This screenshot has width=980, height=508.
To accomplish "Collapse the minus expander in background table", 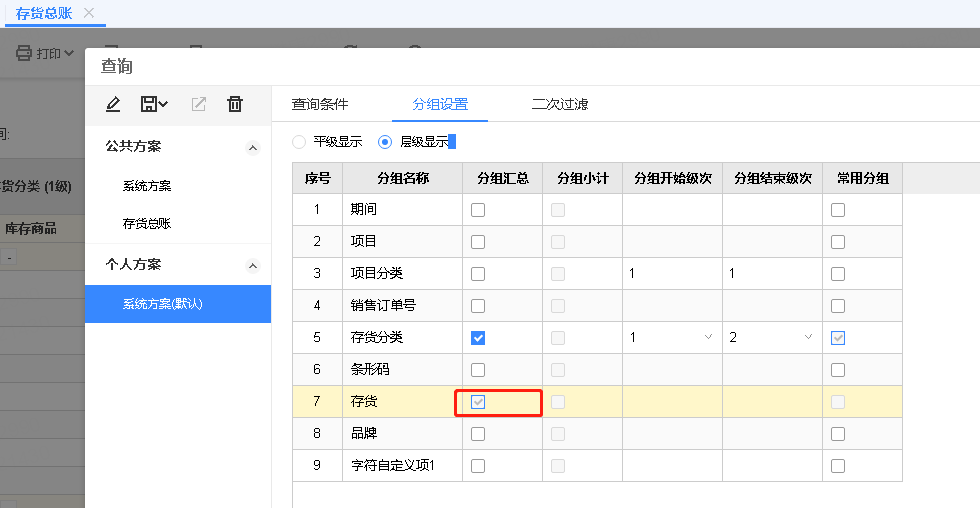I will click(x=9, y=257).
